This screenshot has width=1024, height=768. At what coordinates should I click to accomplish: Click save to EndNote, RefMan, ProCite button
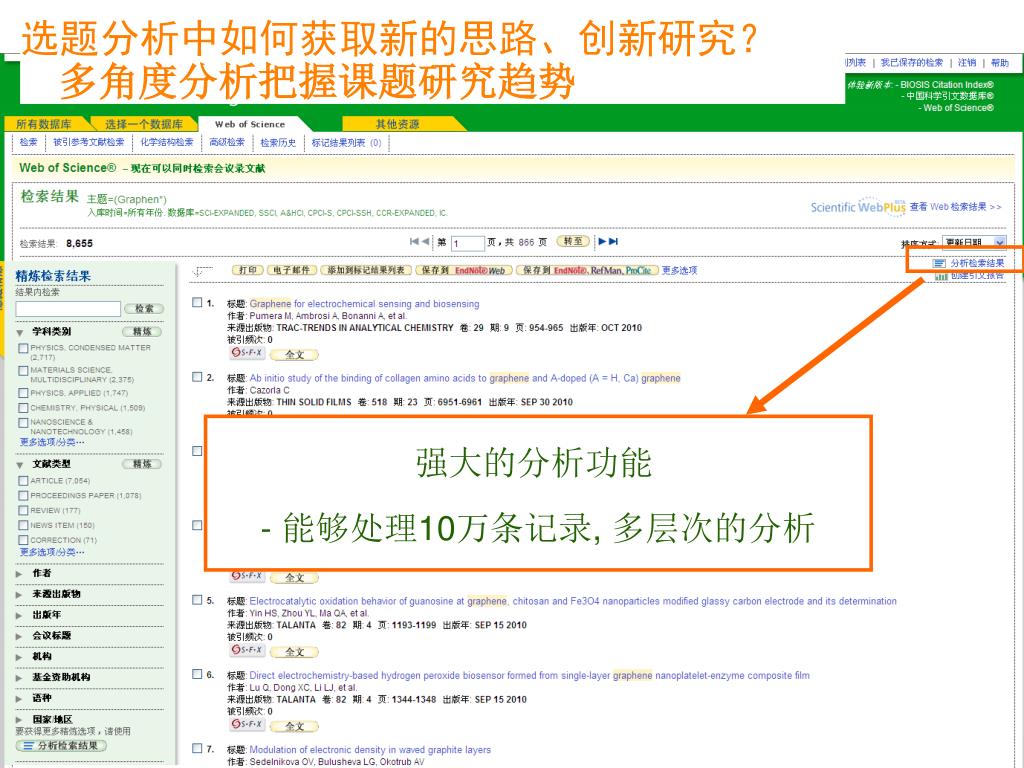point(587,270)
